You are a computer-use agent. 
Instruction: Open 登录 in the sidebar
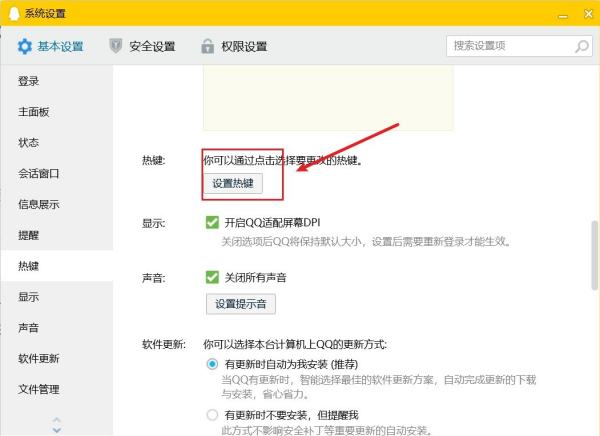[x=57, y=81]
